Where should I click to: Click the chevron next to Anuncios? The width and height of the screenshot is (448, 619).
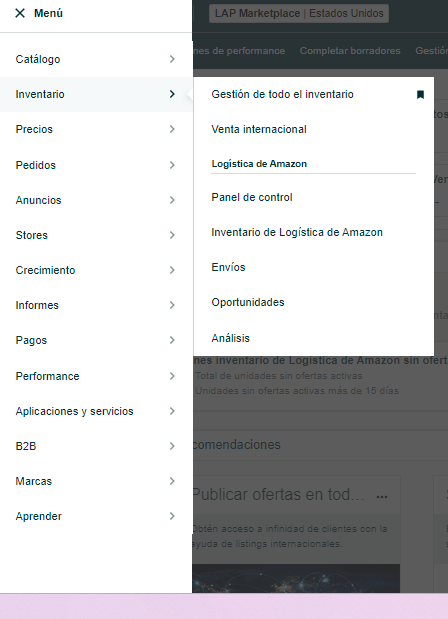pos(172,200)
